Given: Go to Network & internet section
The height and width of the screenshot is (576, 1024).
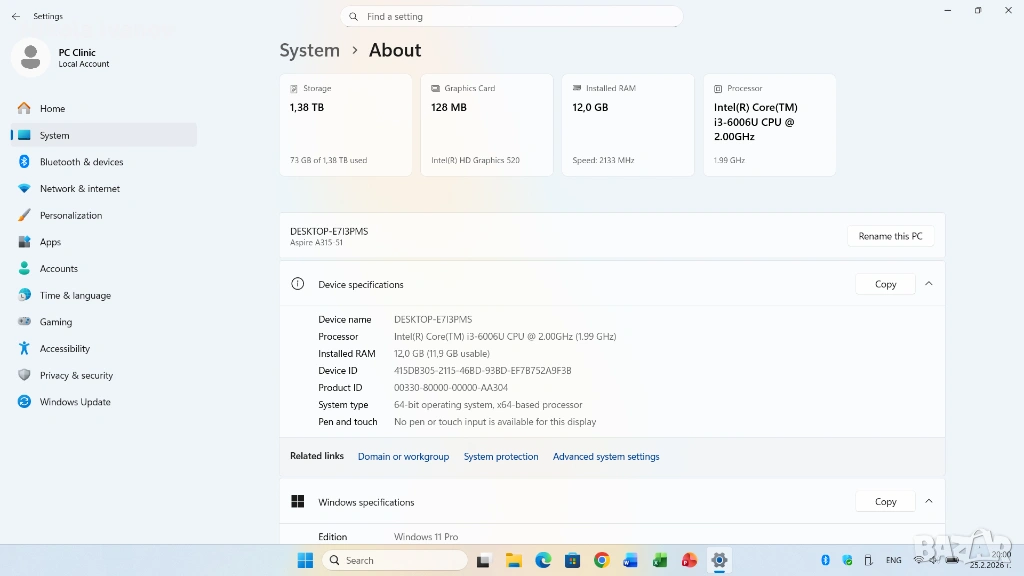Looking at the screenshot, I should click(x=79, y=189).
